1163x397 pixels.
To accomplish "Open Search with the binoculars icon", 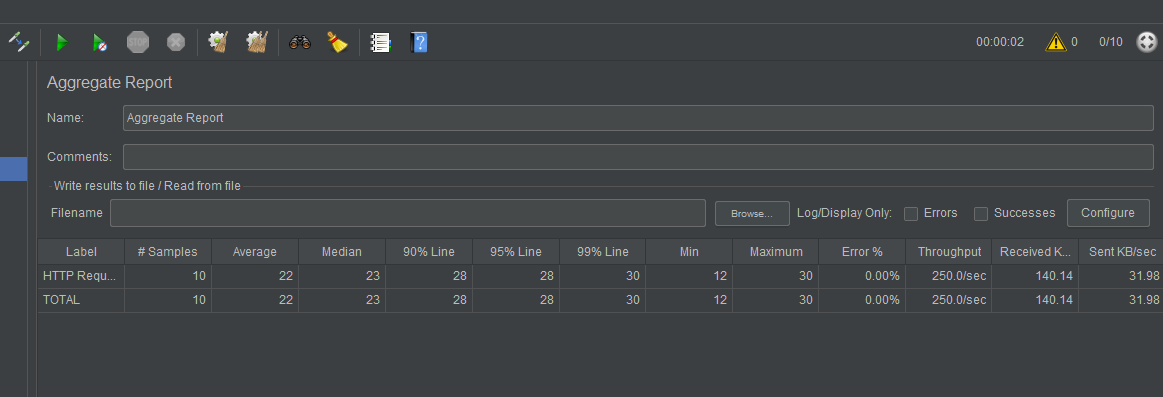I will [300, 42].
